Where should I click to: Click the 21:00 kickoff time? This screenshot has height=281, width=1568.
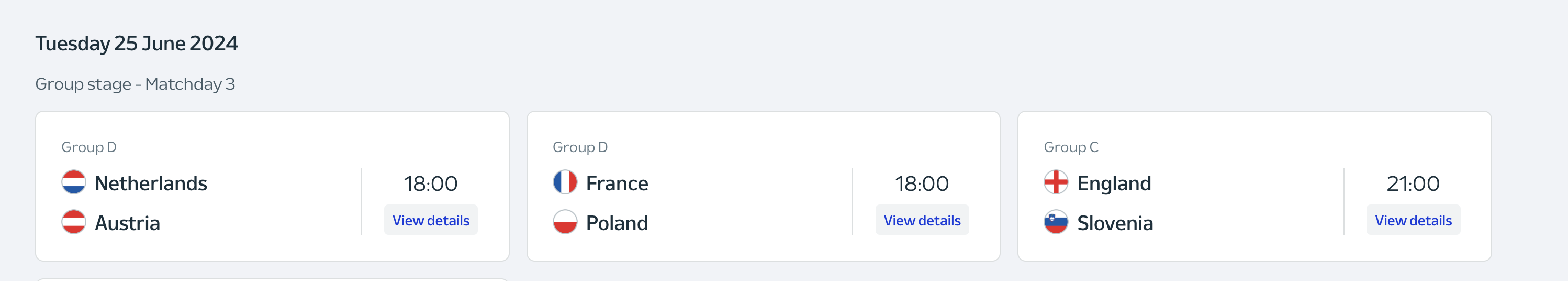1413,183
